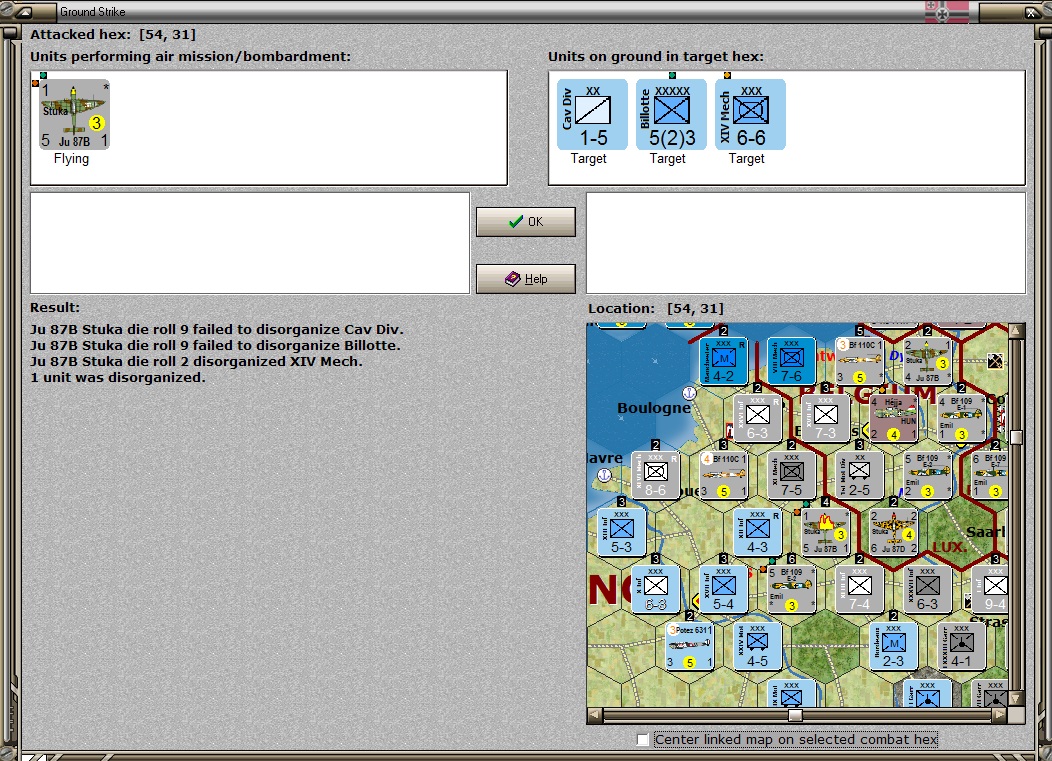This screenshot has width=1052, height=761.
Task: Click the 4-1 garrison unit on map
Action: [x=961, y=646]
